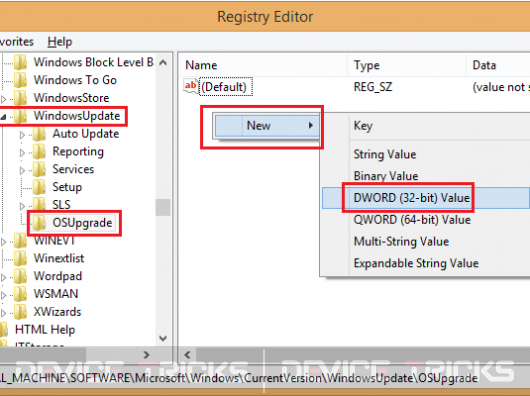Click the values pane scroll left arrow
The width and height of the screenshot is (530, 396).
pos(187,355)
